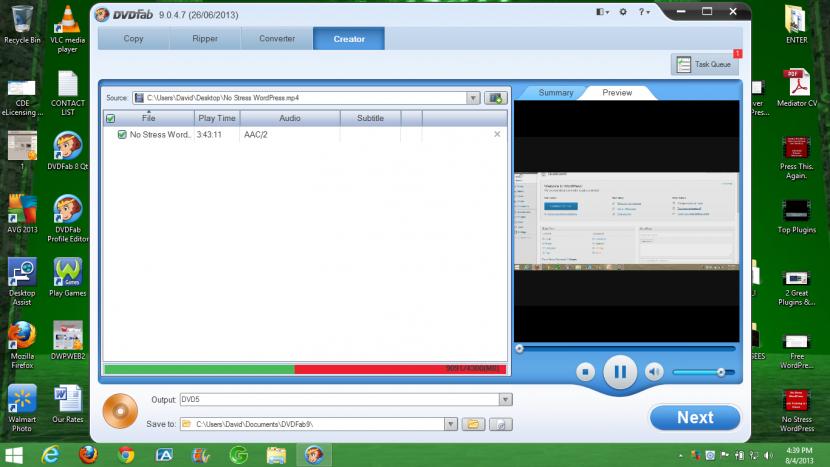Screen dimensions: 830x467
Task: Toggle the select-all files checkbox
Action: tap(111, 119)
